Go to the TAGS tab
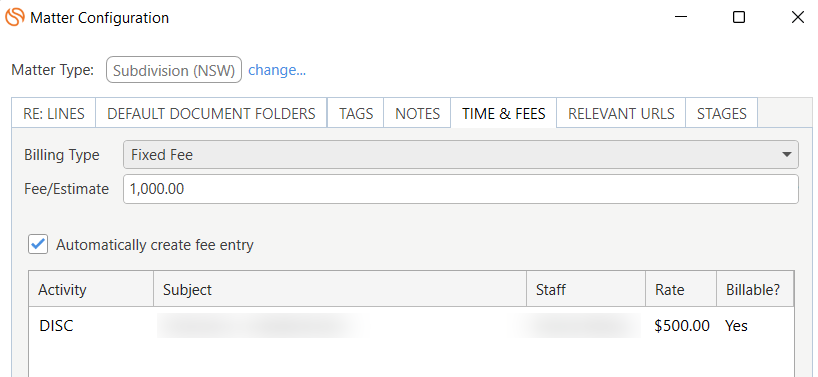Screen dimensions: 818x377 (356, 113)
